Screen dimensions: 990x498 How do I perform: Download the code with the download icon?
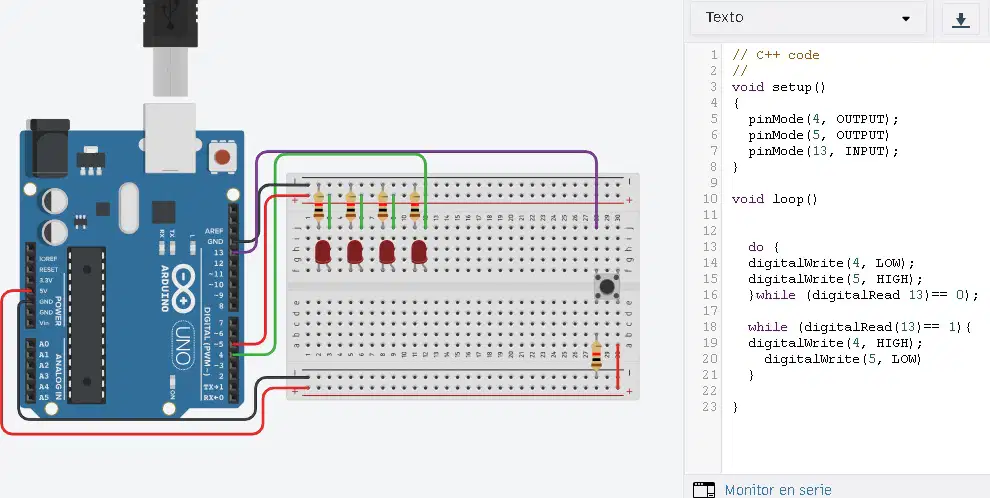click(960, 19)
